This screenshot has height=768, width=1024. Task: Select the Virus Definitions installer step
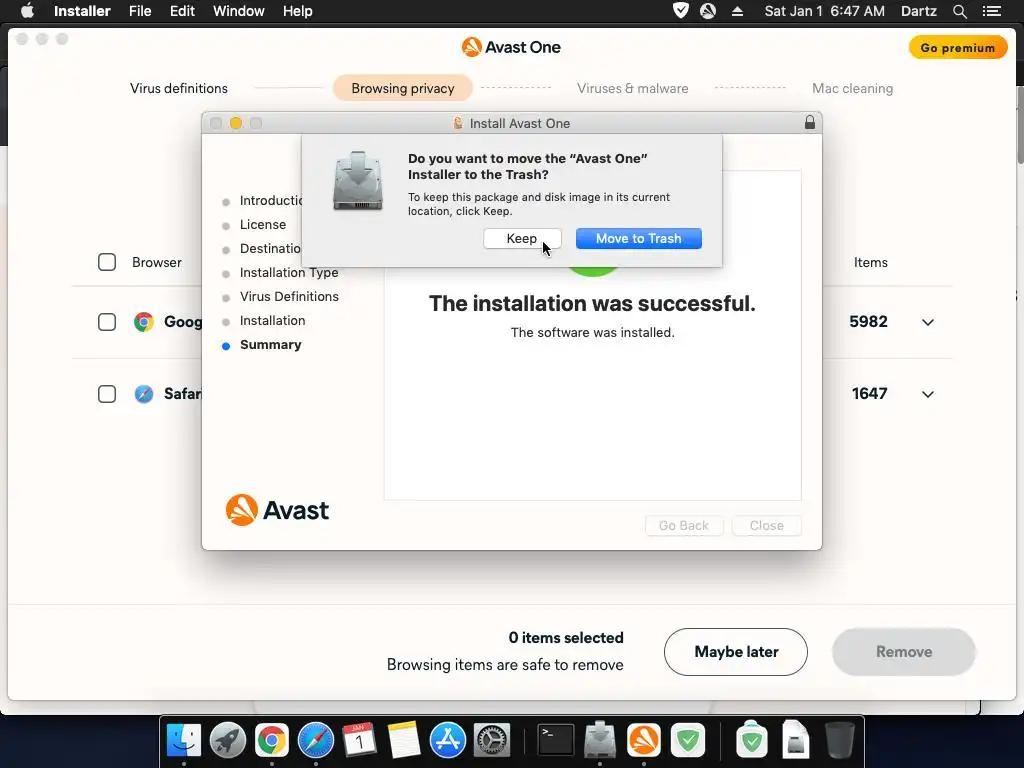coord(289,296)
